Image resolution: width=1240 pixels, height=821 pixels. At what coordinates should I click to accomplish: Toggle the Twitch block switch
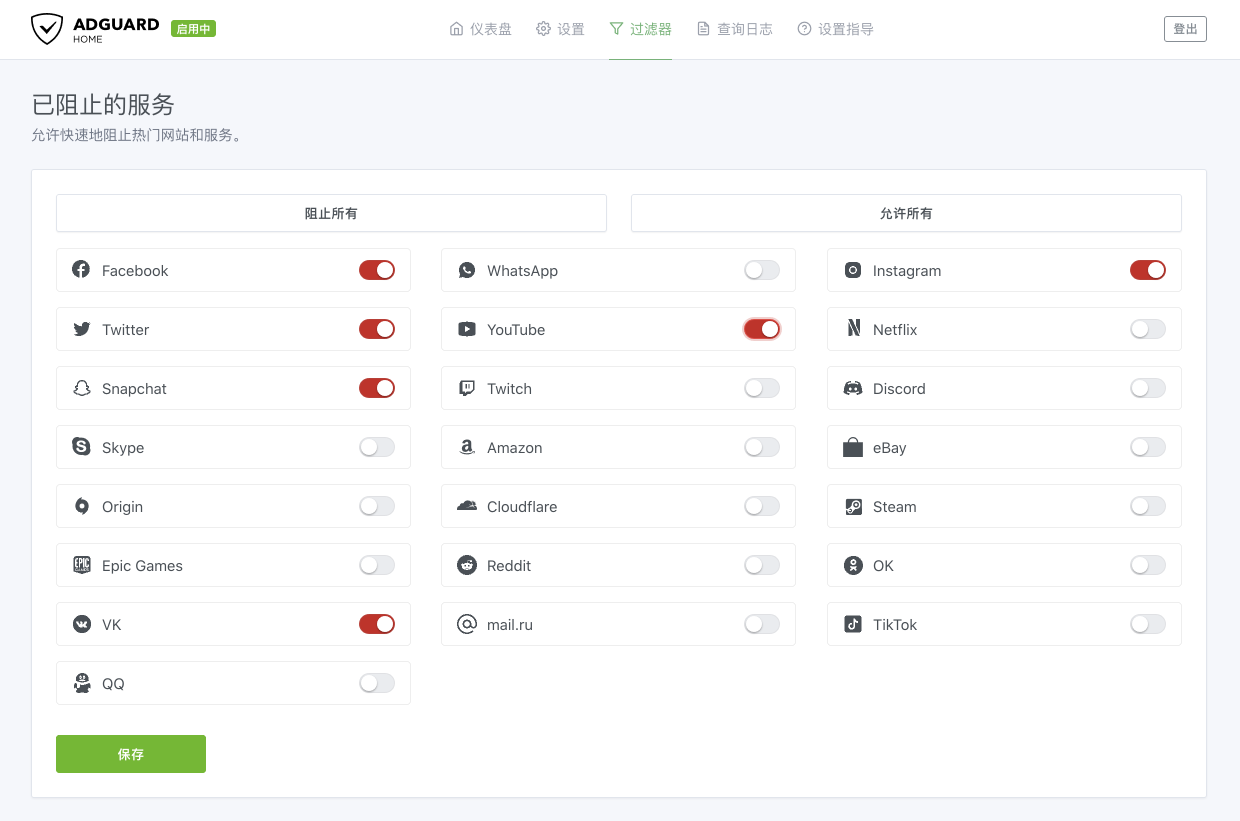[762, 388]
